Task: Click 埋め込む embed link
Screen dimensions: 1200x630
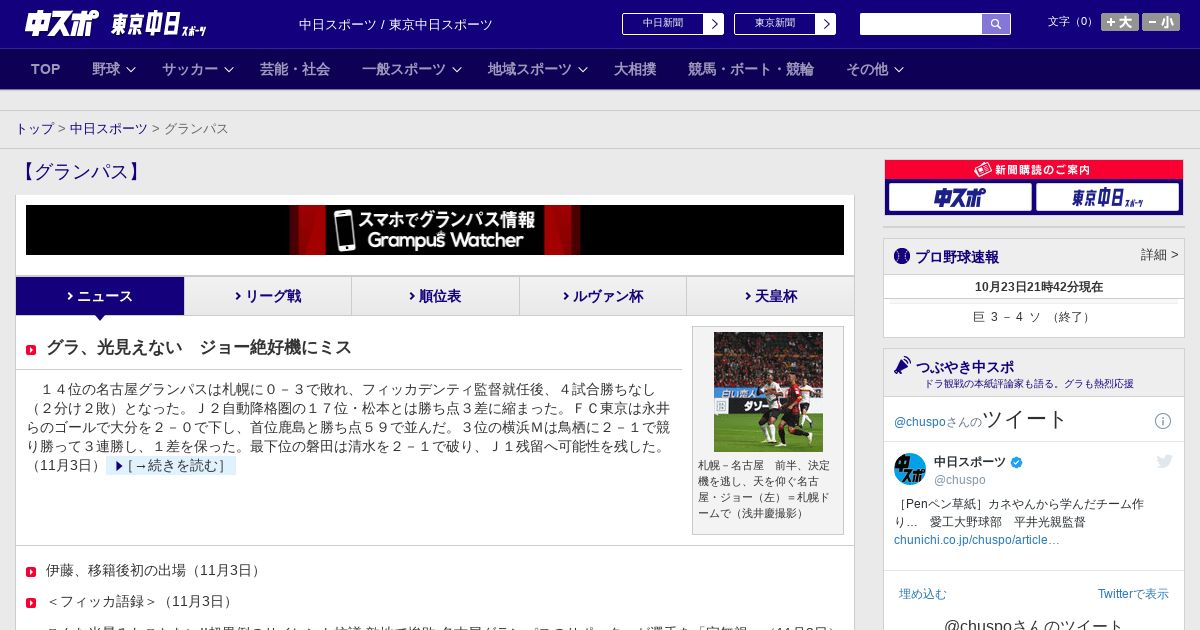Action: click(922, 594)
